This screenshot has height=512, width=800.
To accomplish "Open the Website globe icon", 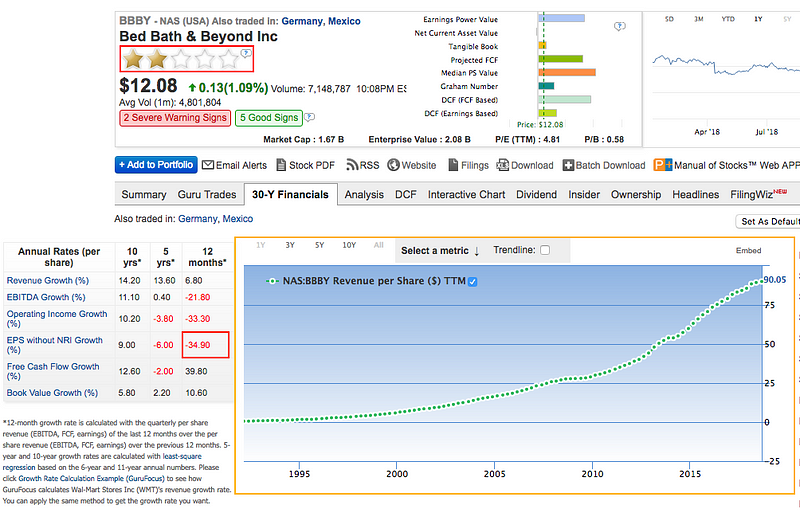I will (393, 165).
